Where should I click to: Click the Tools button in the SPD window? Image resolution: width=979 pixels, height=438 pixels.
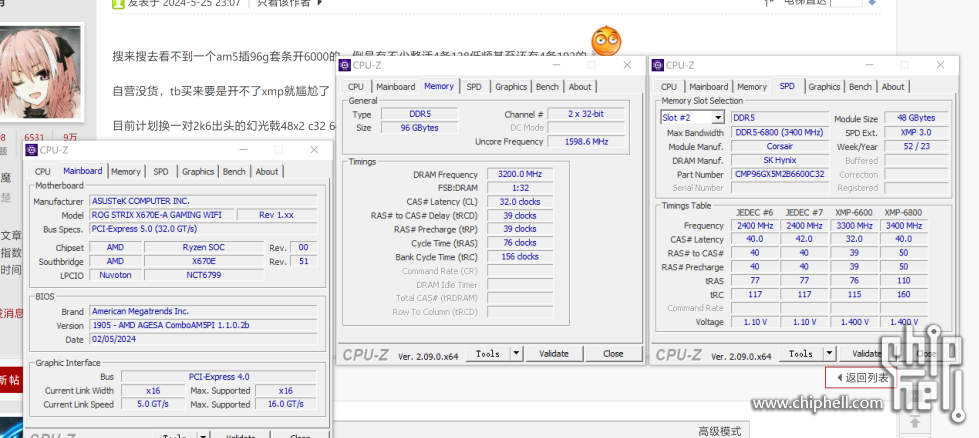click(x=801, y=354)
